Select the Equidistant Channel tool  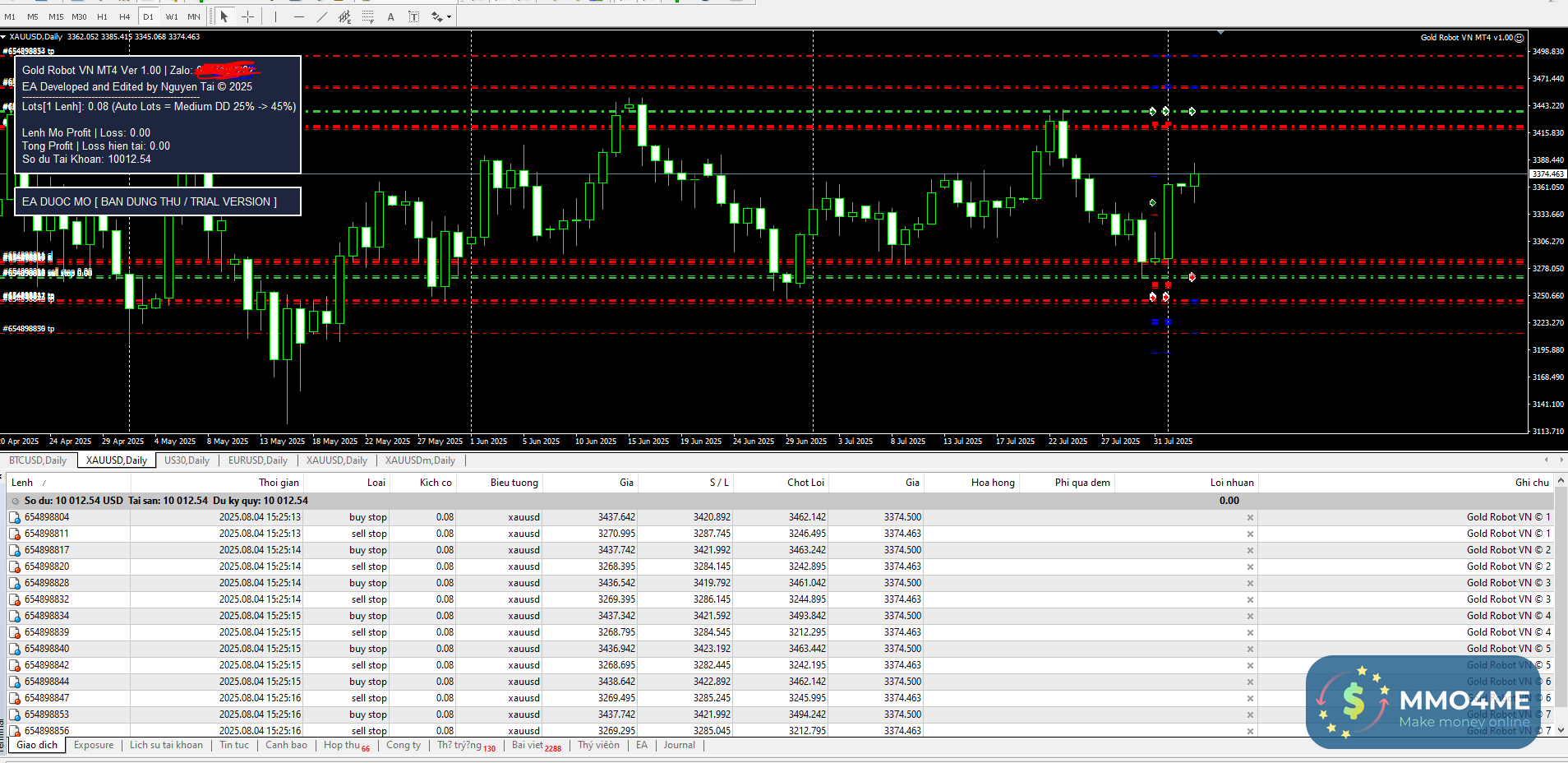click(344, 16)
